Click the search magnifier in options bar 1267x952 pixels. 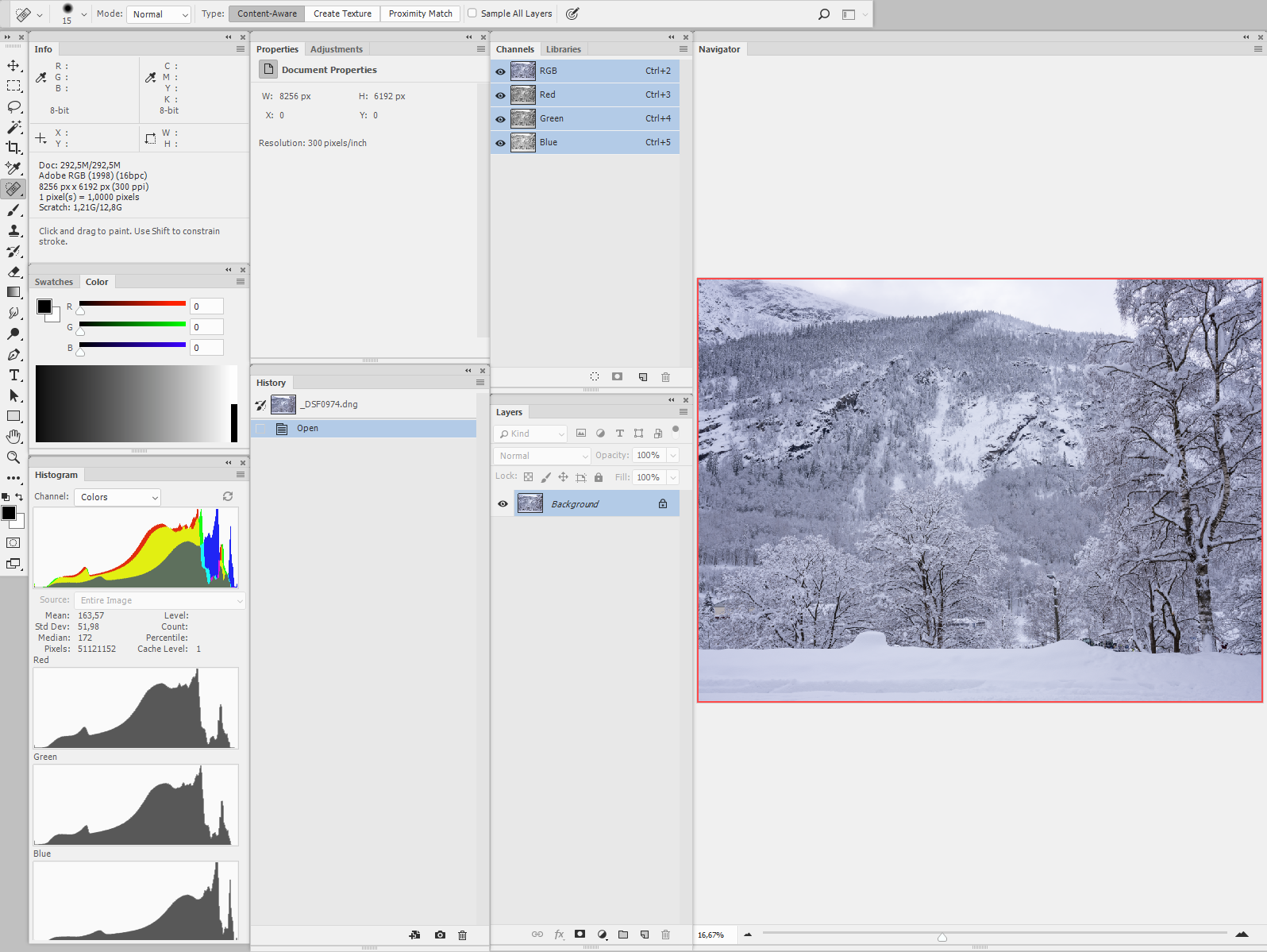click(824, 14)
